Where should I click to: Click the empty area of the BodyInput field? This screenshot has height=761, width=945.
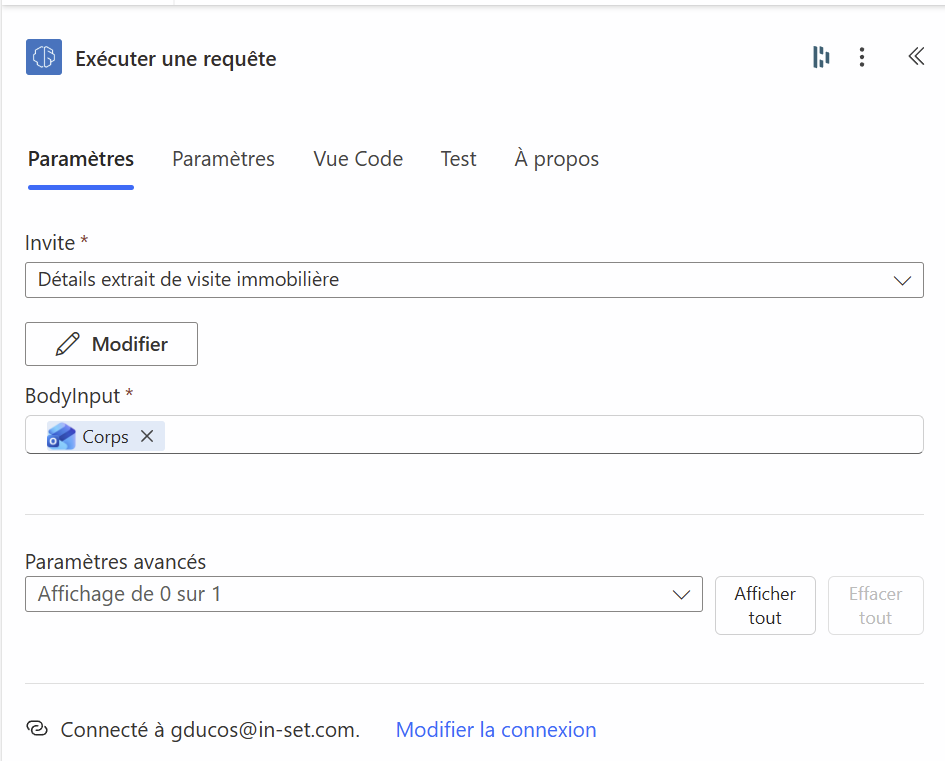tap(540, 436)
